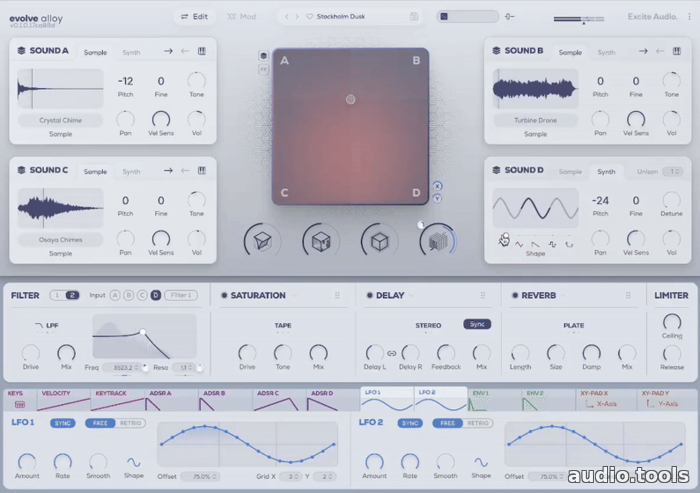Image resolution: width=700 pixels, height=493 pixels.
Task: Click the Filter 1 routing button
Action: 181,295
